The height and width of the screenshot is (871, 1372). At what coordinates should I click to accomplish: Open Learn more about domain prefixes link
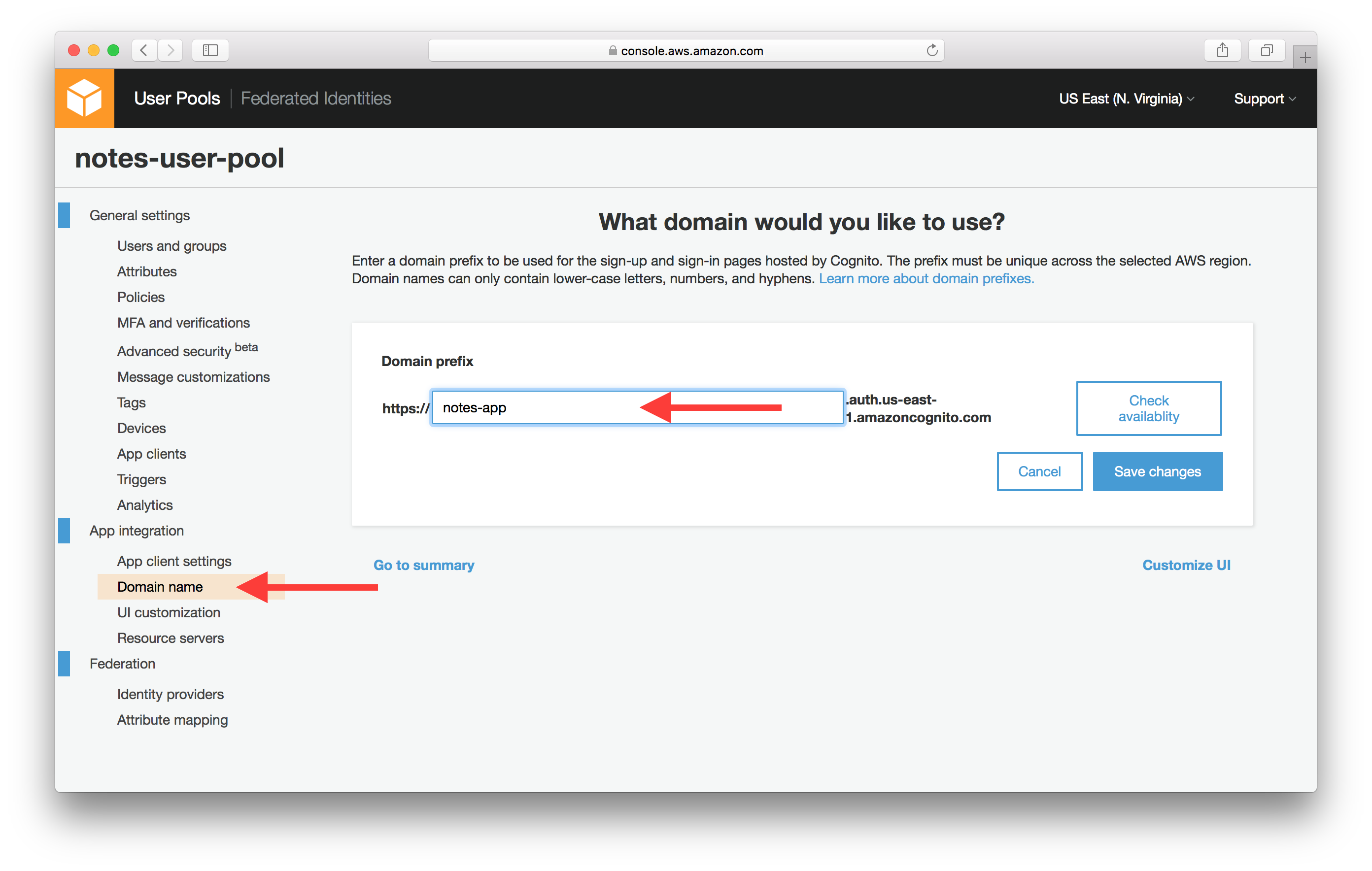(x=926, y=278)
